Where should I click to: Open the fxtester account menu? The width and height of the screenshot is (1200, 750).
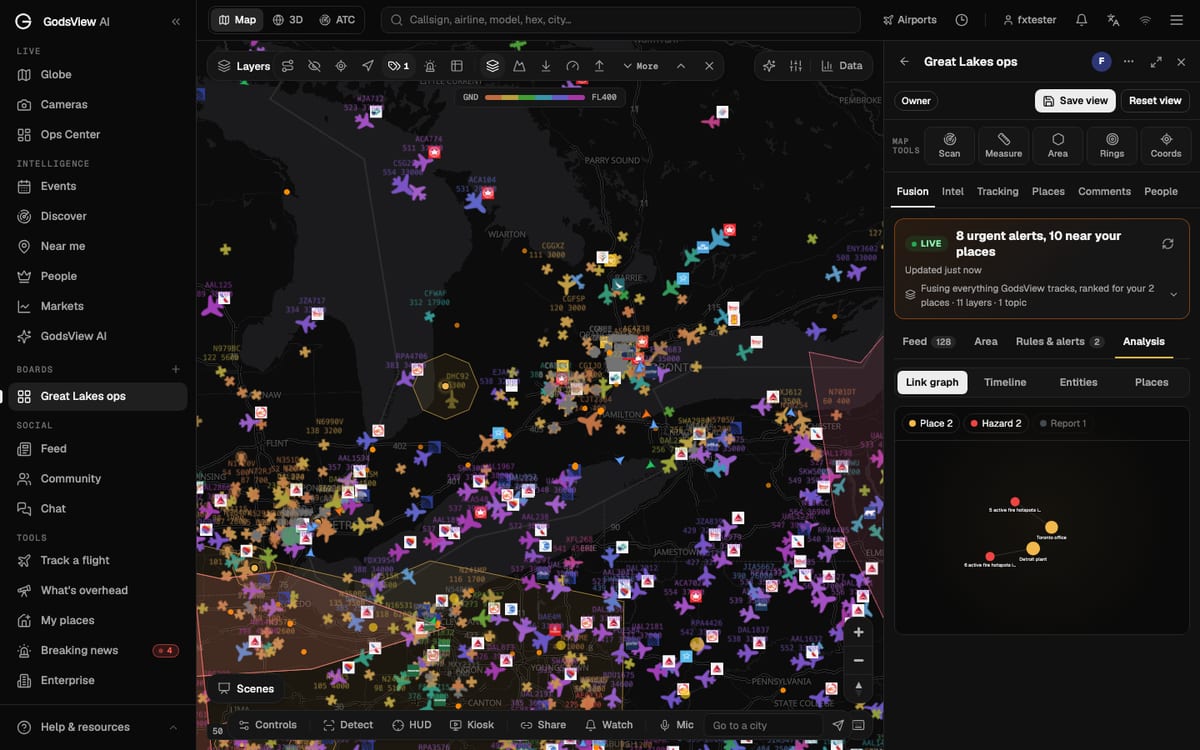(1029, 20)
